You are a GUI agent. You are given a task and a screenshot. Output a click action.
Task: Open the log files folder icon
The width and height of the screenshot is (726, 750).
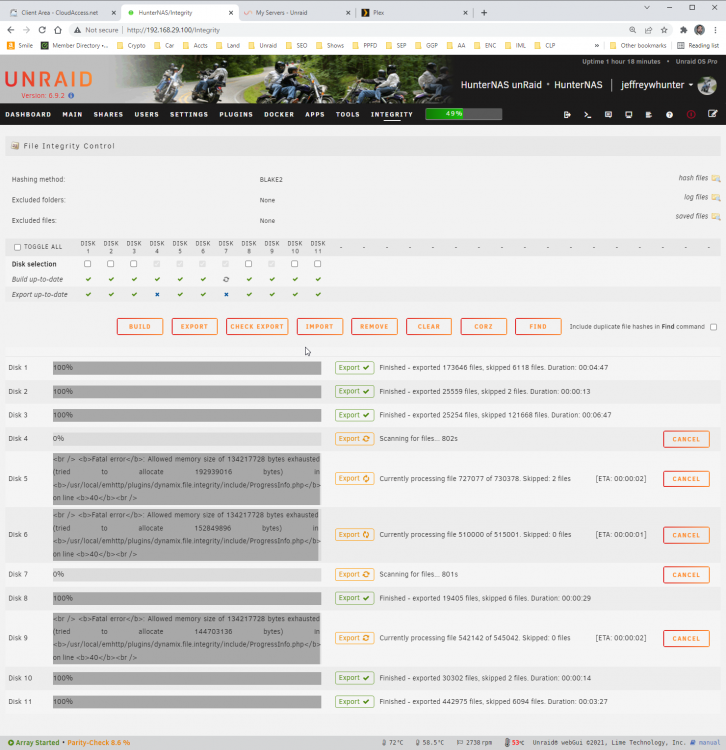pyautogui.click(x=715, y=198)
